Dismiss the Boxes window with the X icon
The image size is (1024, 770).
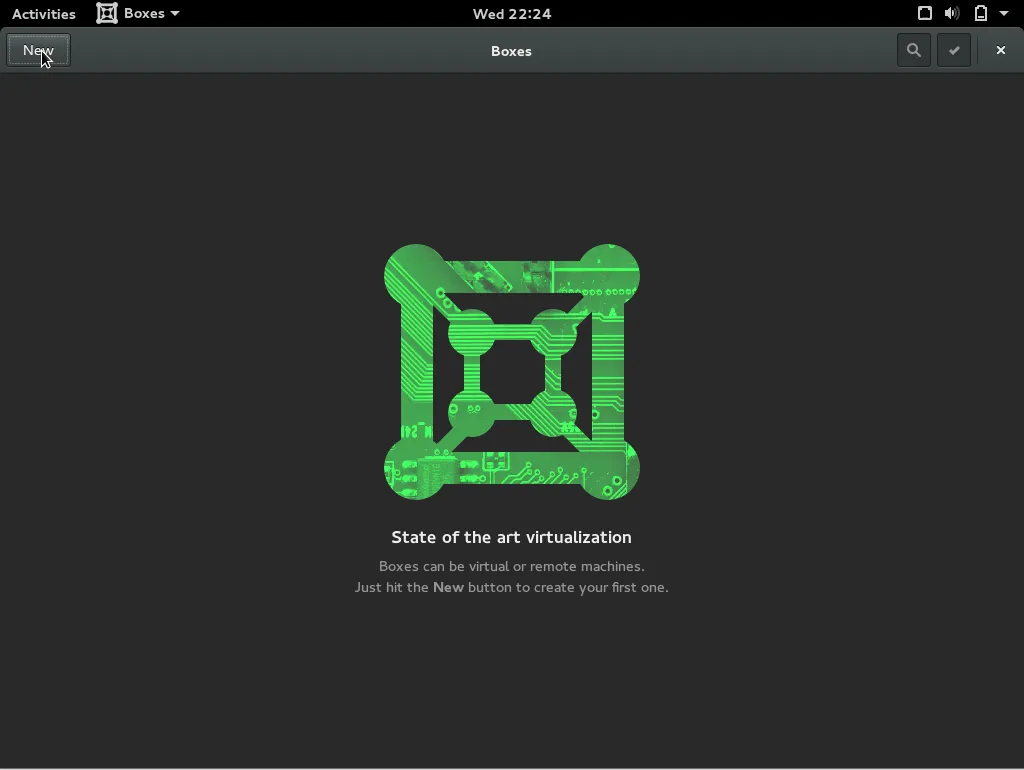coord(1000,50)
